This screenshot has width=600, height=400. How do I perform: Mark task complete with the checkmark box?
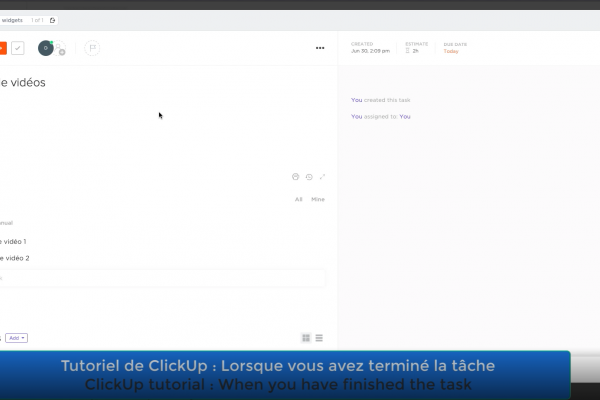pos(18,48)
